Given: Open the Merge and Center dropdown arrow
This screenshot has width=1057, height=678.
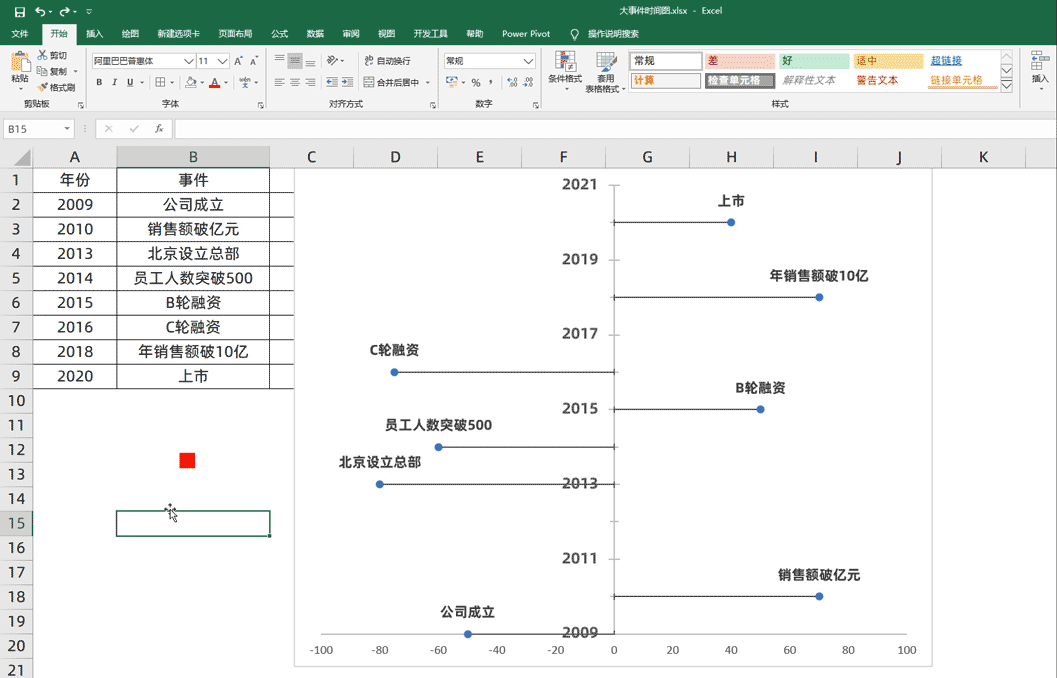Looking at the screenshot, I should pyautogui.click(x=427, y=82).
